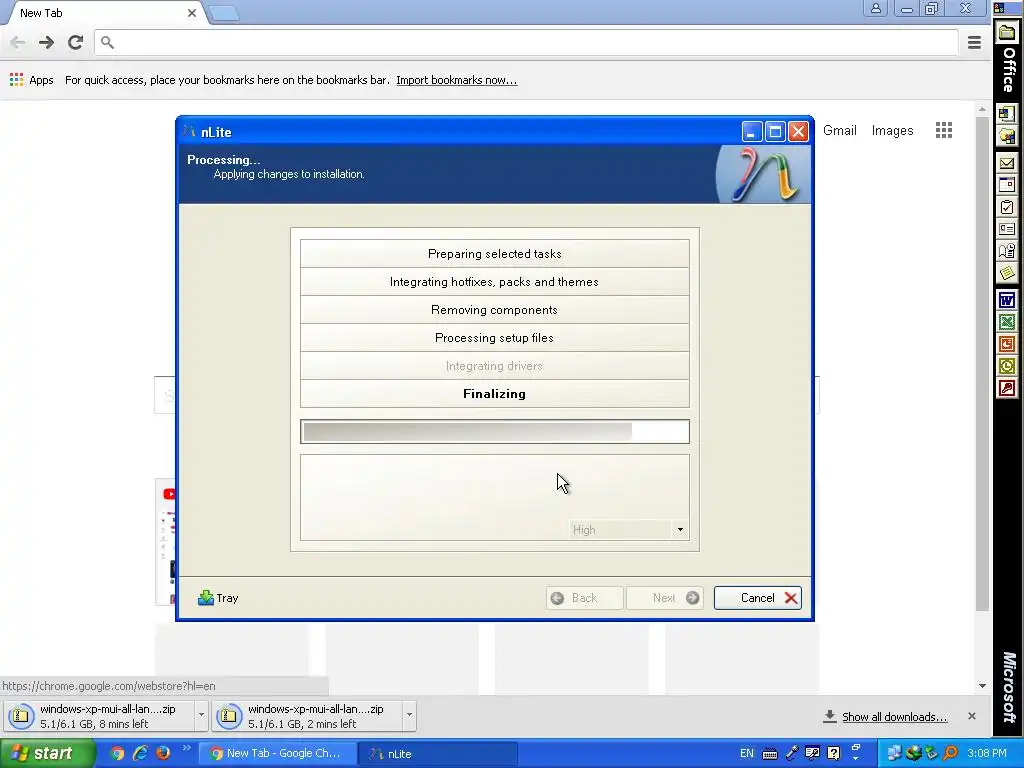1024x768 pixels.
Task: Click the Cancel button in nLite
Action: click(758, 598)
